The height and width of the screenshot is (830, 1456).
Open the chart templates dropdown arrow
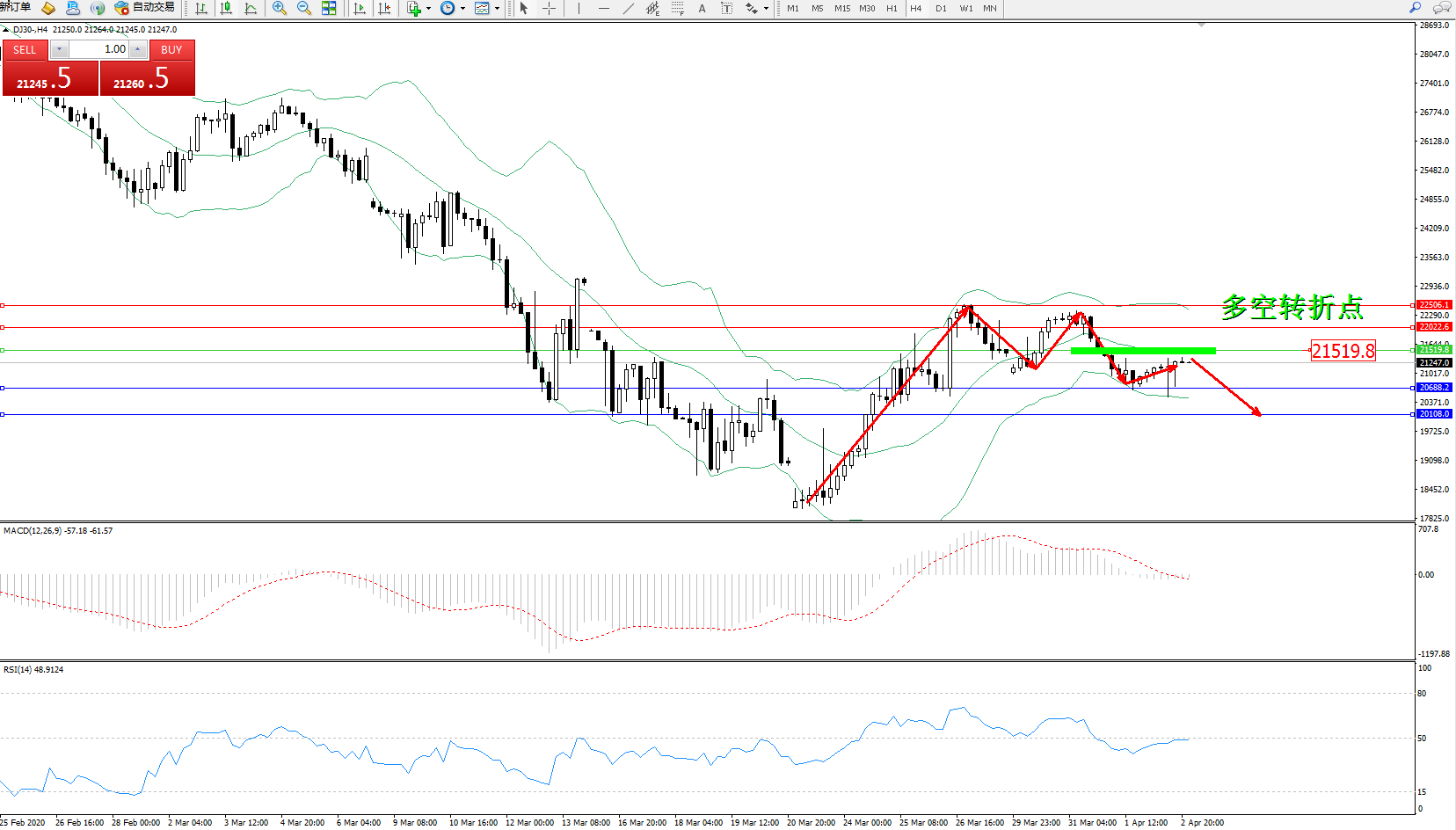click(x=497, y=8)
